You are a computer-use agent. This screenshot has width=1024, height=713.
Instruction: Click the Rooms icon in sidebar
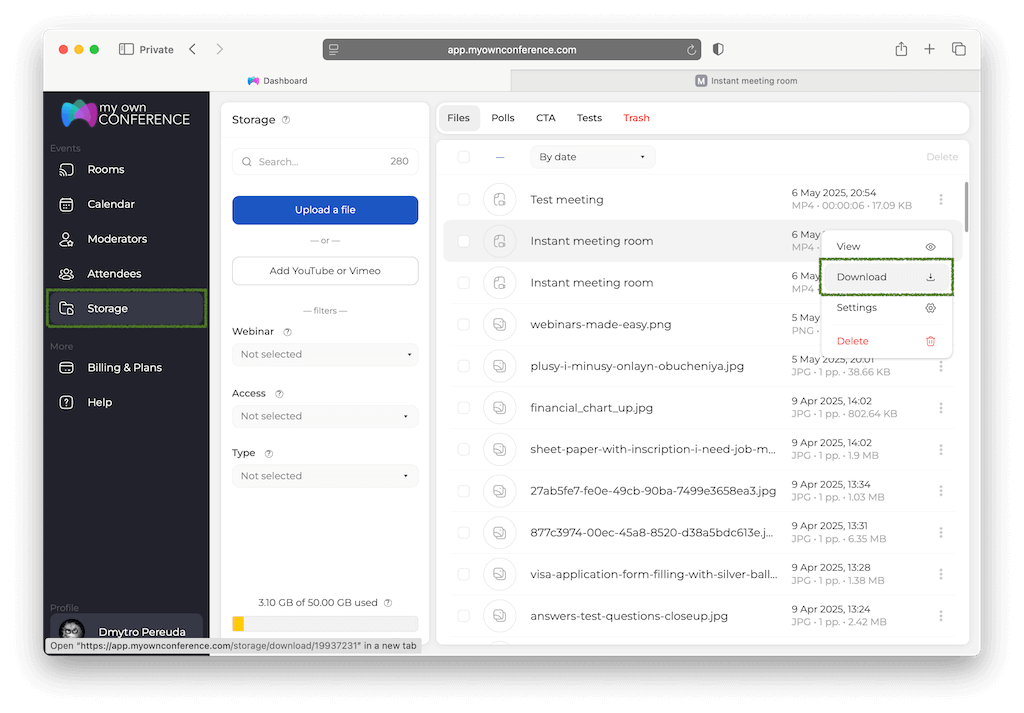coord(67,170)
